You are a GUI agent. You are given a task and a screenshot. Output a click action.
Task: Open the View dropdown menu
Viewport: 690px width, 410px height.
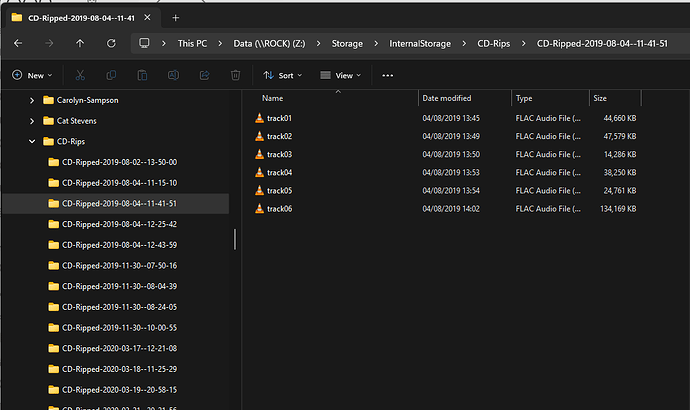pyautogui.click(x=341, y=75)
